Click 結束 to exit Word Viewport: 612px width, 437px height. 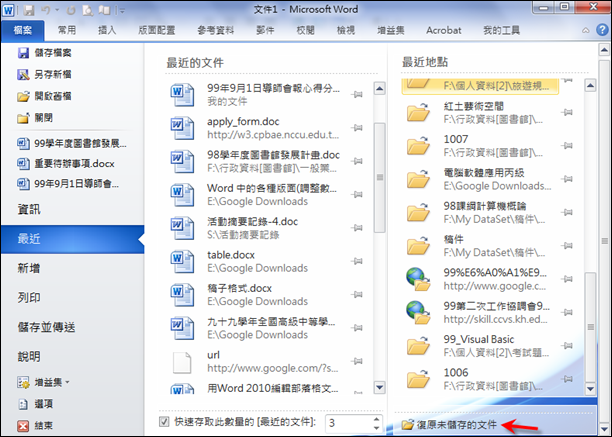click(35, 426)
